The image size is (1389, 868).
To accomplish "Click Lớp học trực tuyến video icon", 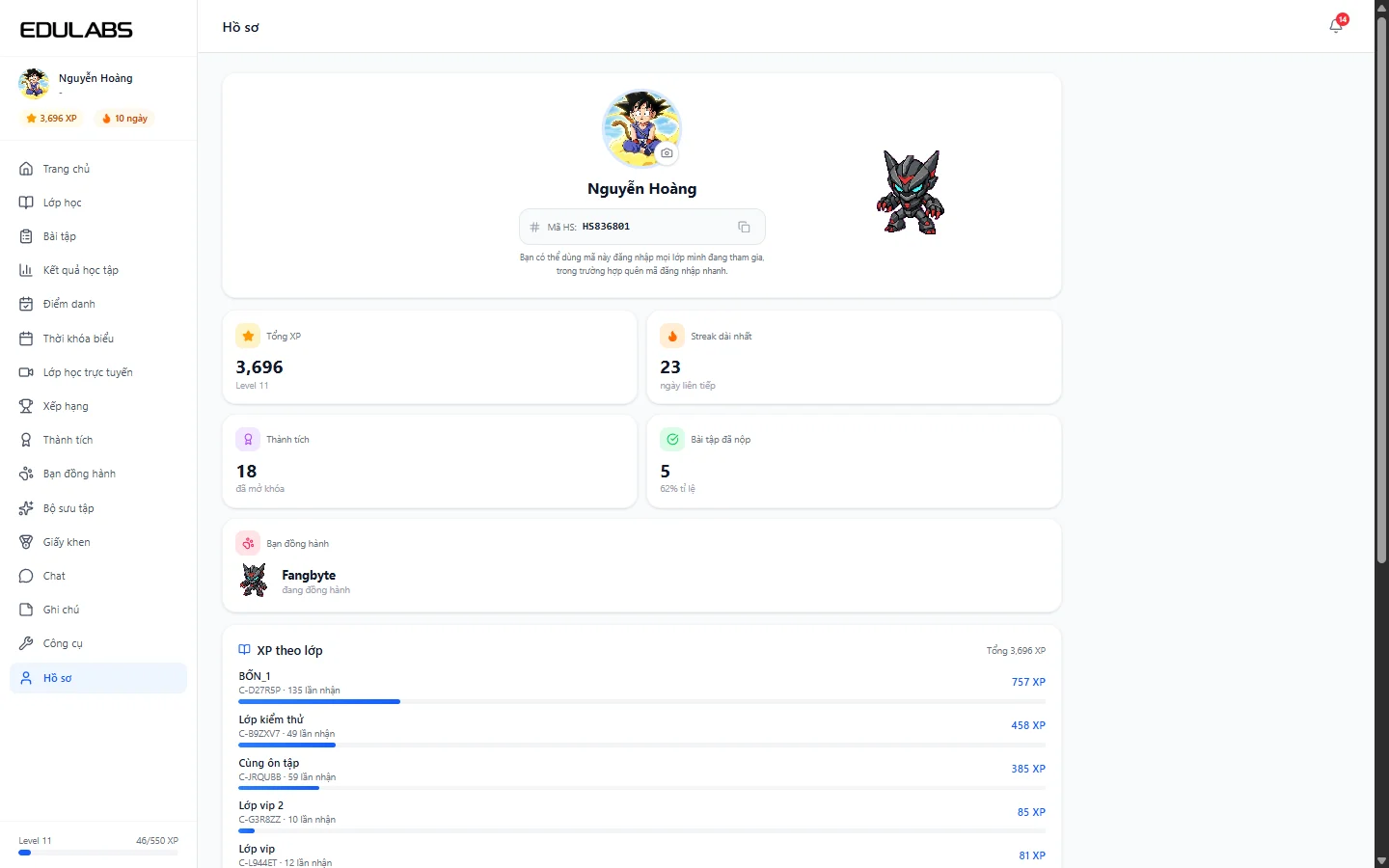I will point(26,372).
